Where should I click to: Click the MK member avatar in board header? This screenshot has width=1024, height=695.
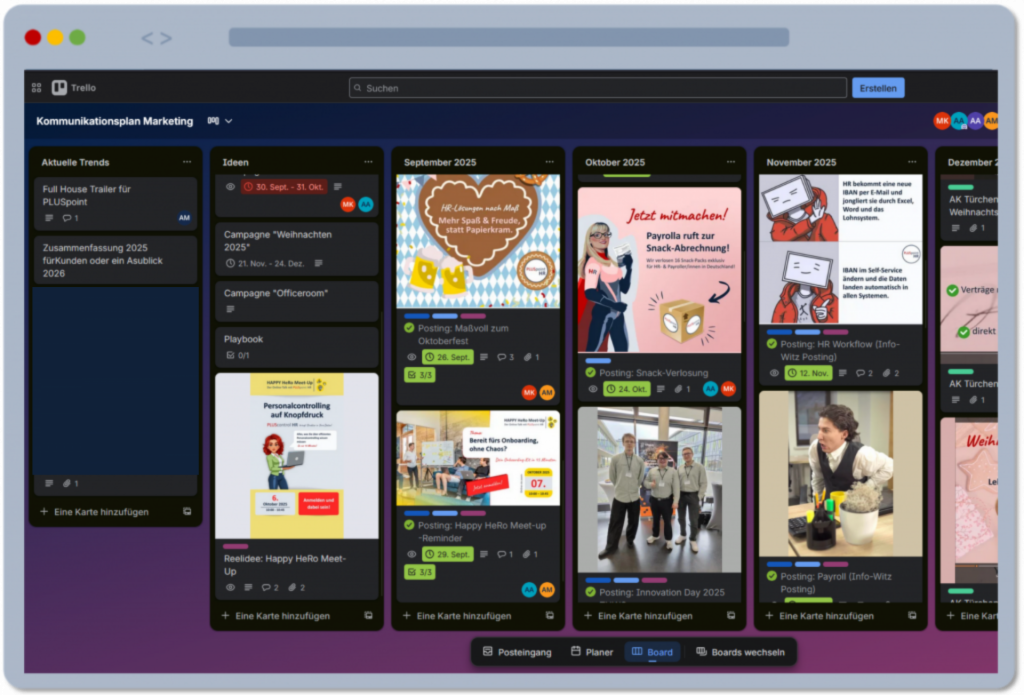941,121
